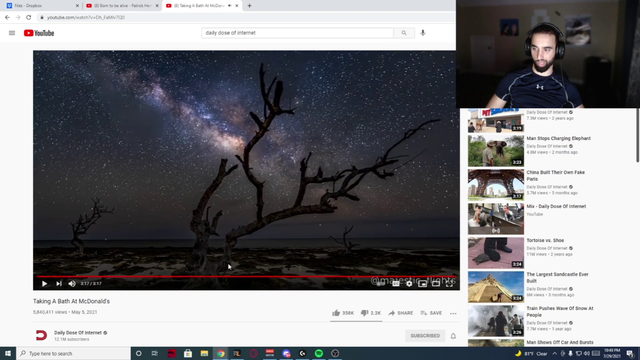Click the browser address bar URL
Screen dimensions: 640x360
tap(86, 18)
